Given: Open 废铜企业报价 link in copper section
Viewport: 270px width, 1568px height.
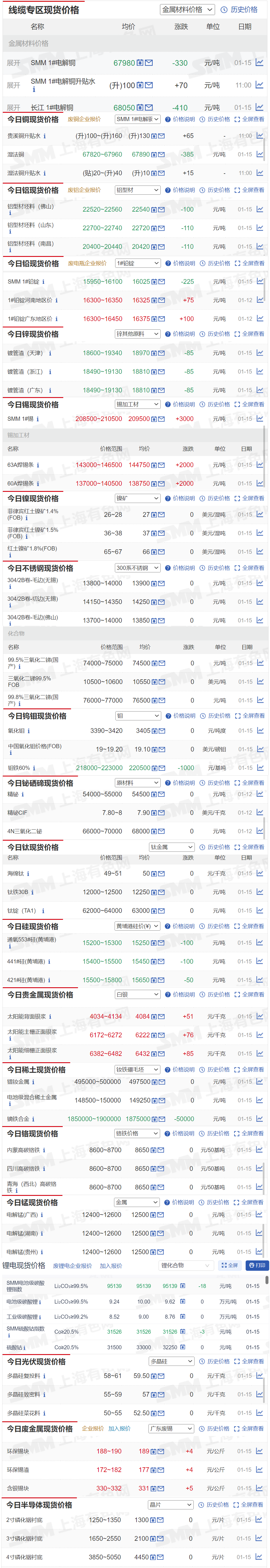Looking at the screenshot, I should coord(84,119).
